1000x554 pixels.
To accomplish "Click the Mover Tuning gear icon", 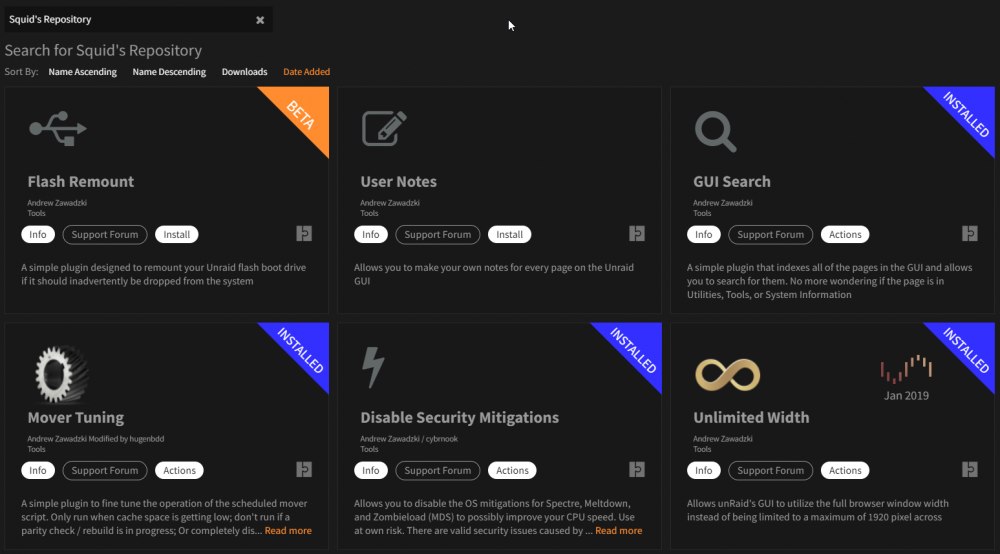I will point(59,374).
